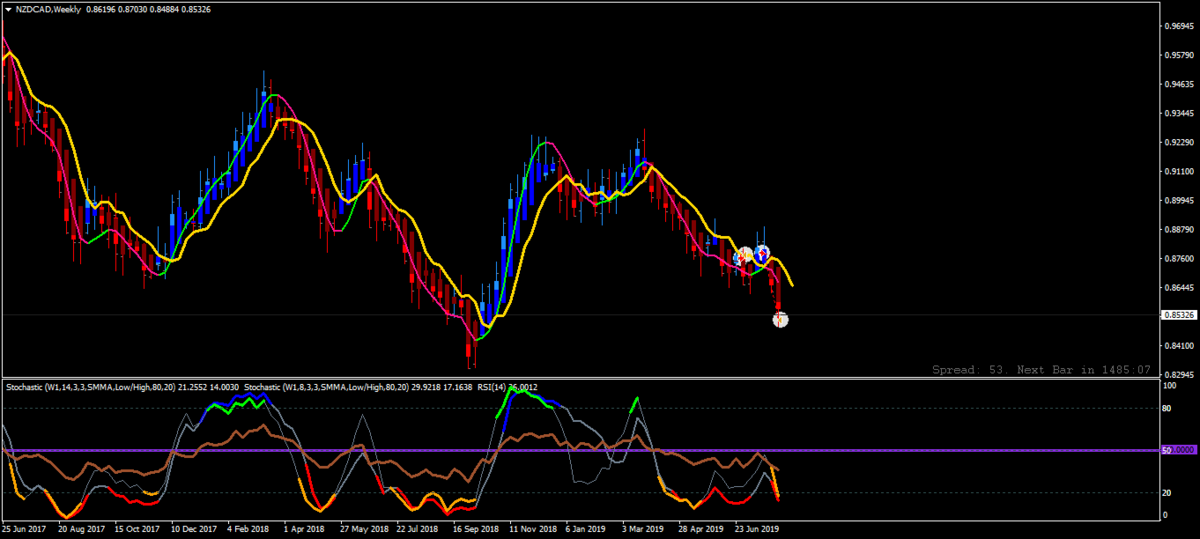The height and width of the screenshot is (539, 1200).
Task: Click the first Stochastic (W1,14,3,3) indicator label
Action: coord(122,386)
